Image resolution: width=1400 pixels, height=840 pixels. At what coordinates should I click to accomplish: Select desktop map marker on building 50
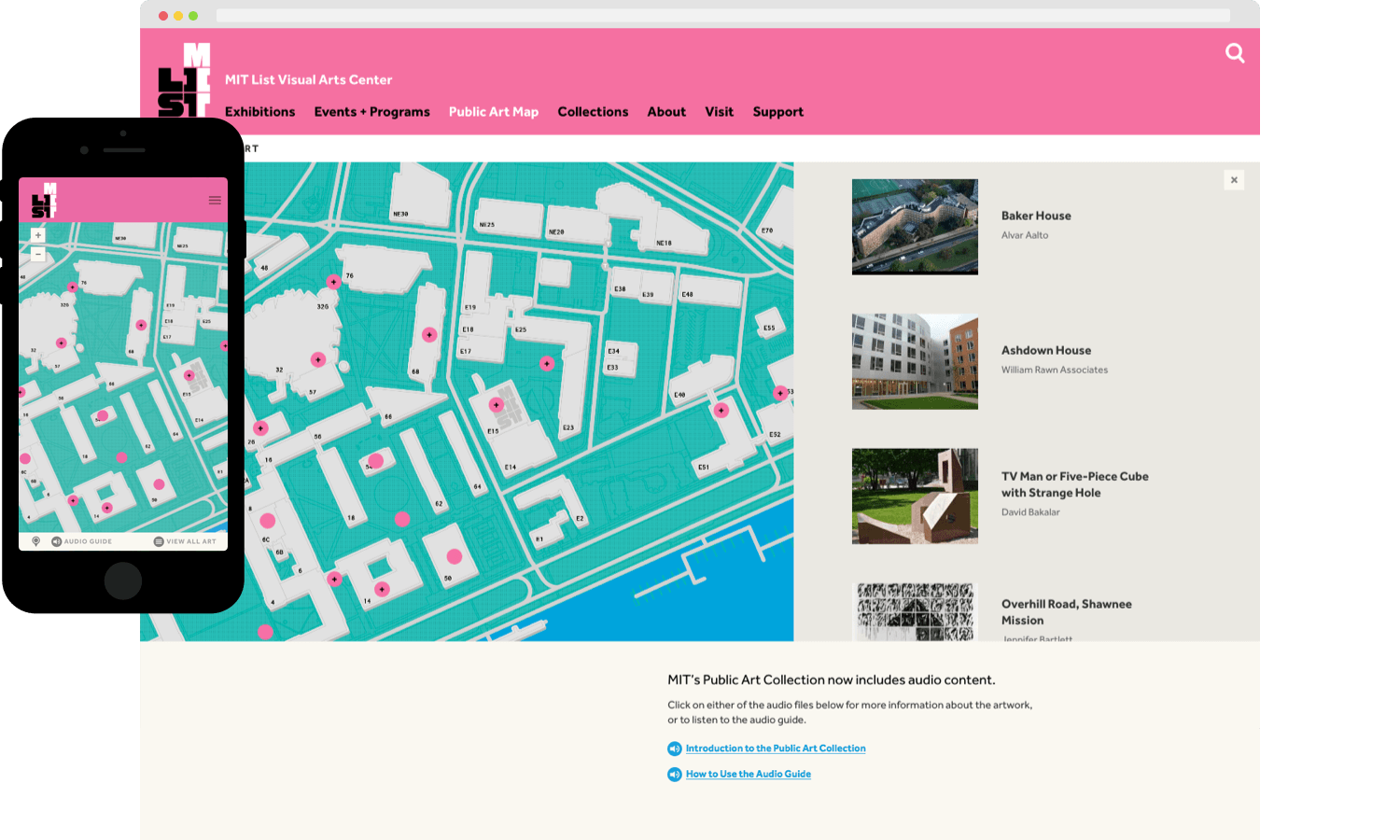[x=455, y=556]
